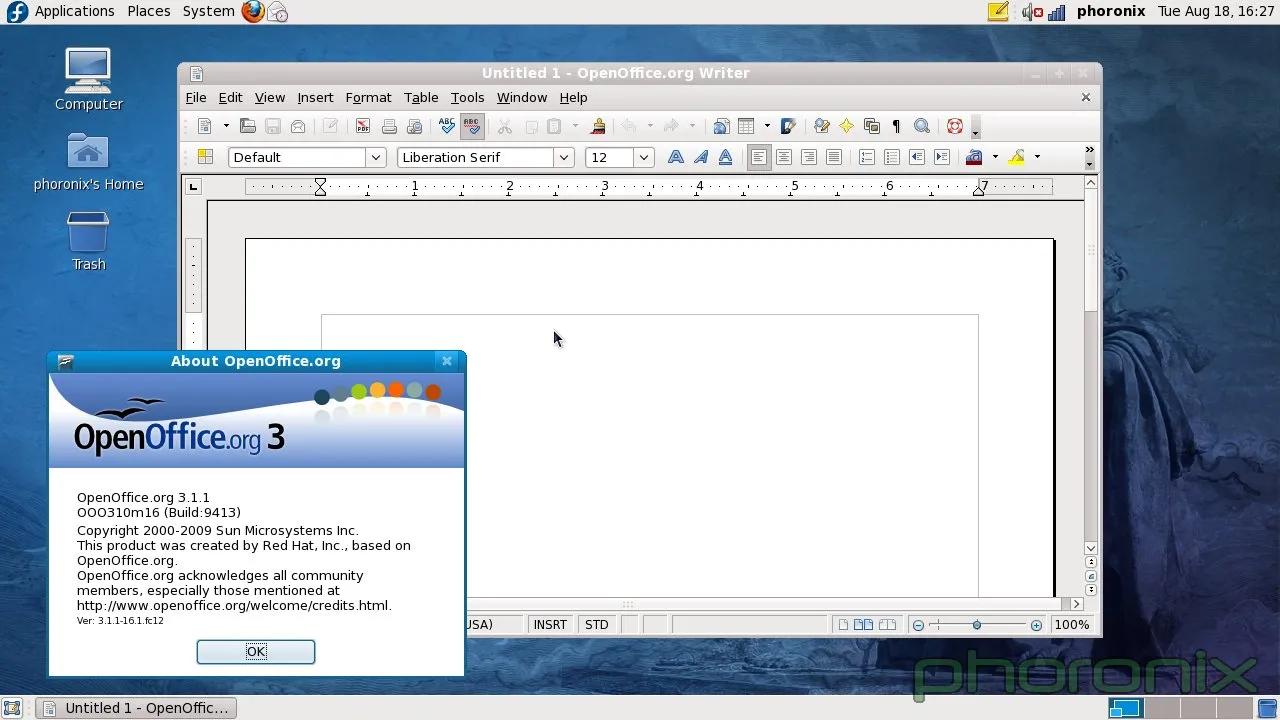Screen dimensions: 1280x720
Task: Open the File menu
Action: 196,97
